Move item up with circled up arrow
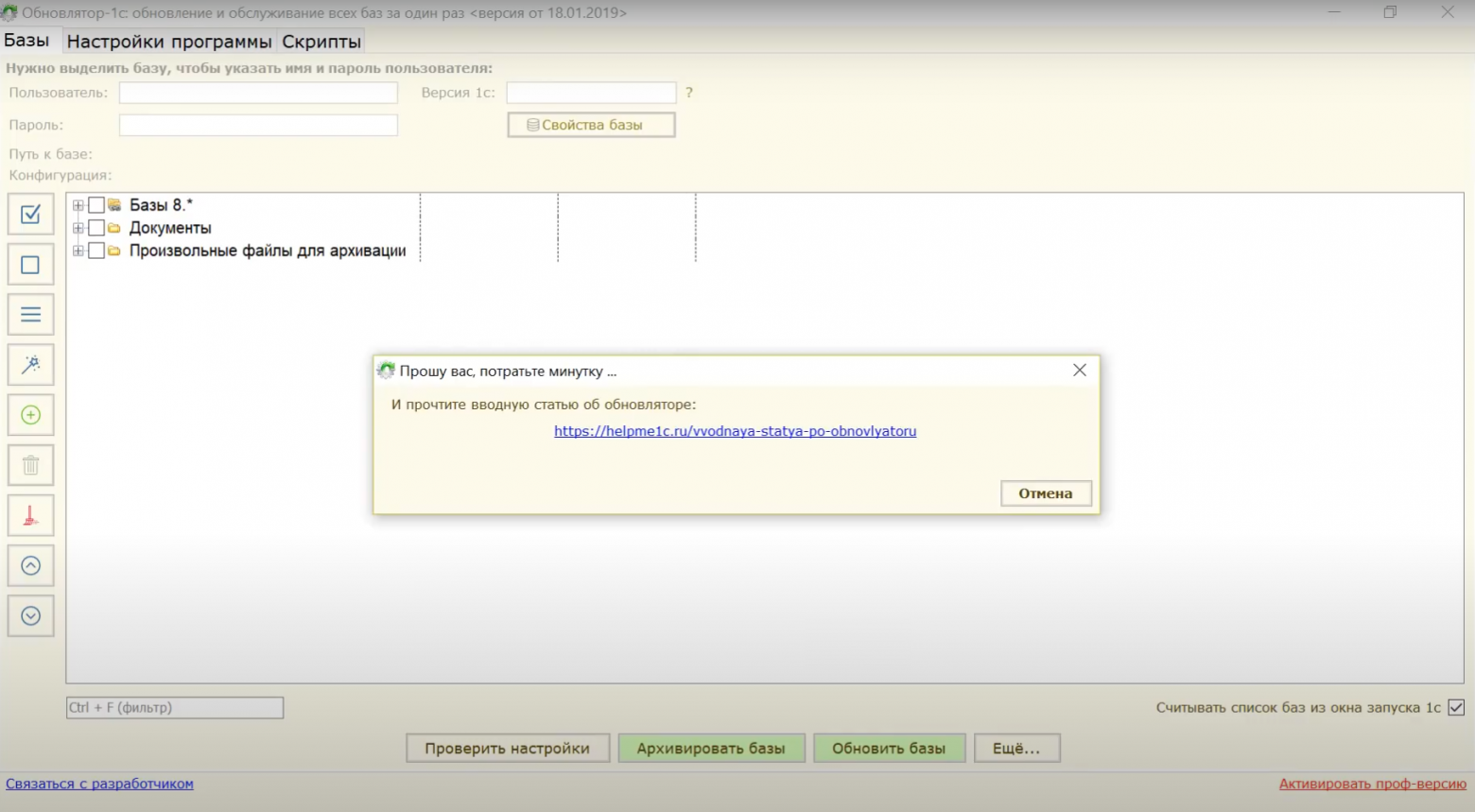The image size is (1475, 812). [30, 565]
